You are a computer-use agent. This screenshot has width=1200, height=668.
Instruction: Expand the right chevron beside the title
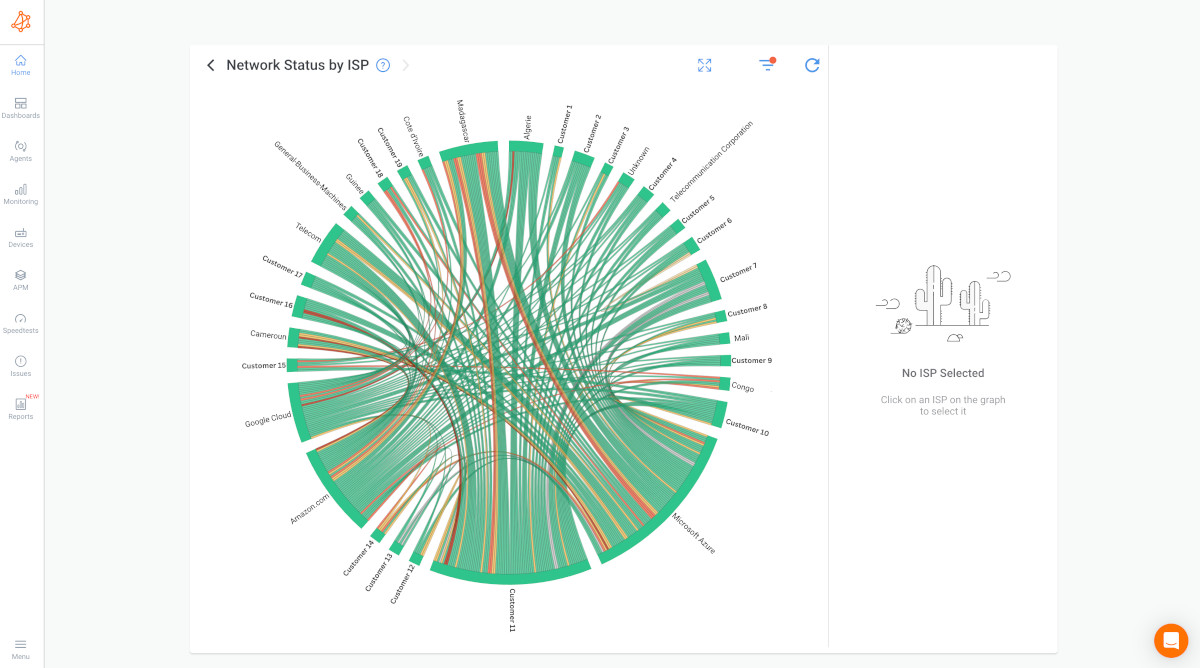[405, 65]
